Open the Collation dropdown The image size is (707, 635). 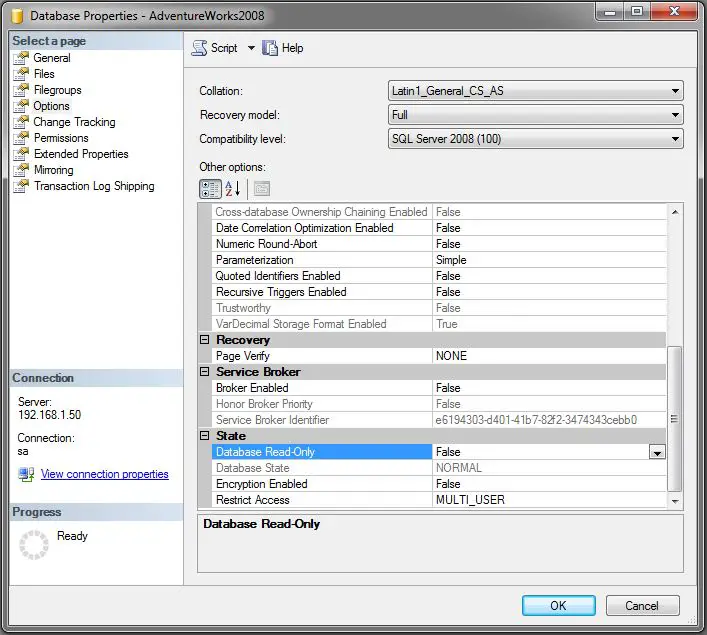point(536,91)
